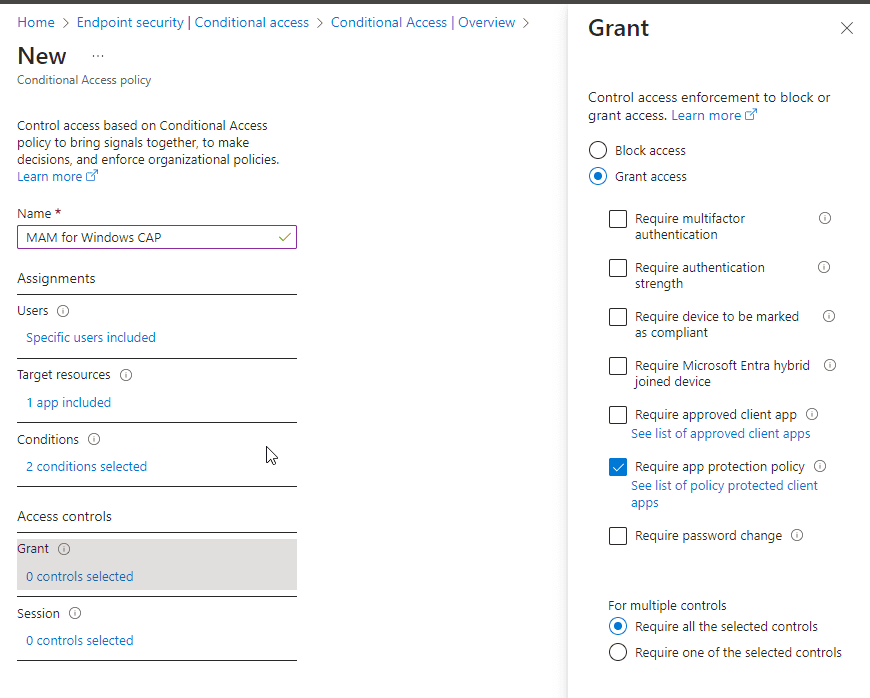Click info icon for Require app protection policy
Image resolution: width=870 pixels, height=698 pixels.
pyautogui.click(x=820, y=466)
